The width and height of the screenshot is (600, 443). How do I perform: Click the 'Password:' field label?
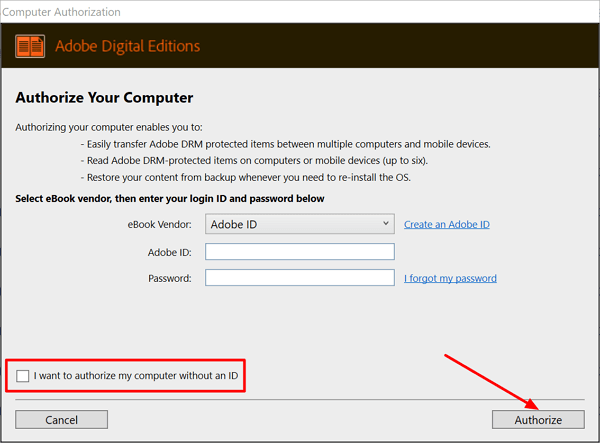coord(170,278)
